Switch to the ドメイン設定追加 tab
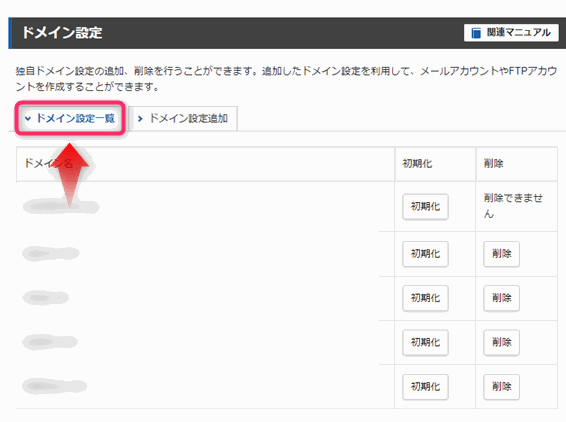Viewport: 566px width, 422px height. pos(183,118)
